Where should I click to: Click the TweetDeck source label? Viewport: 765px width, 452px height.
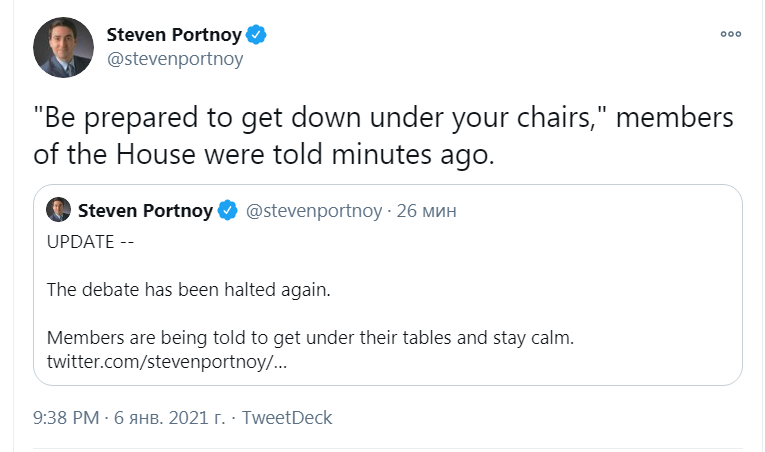pos(287,417)
